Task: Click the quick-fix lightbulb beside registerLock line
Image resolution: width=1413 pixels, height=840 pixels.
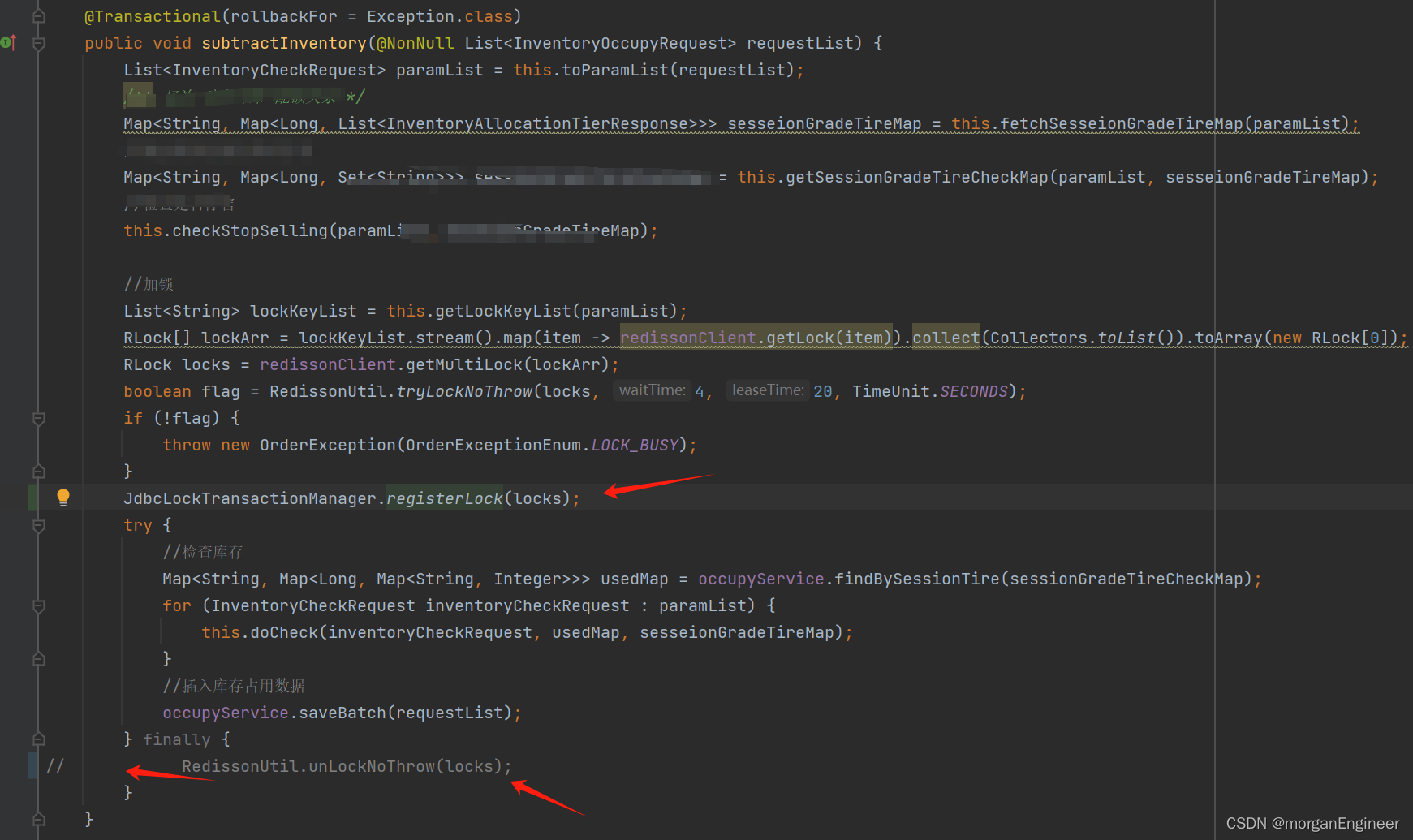Action: click(63, 498)
